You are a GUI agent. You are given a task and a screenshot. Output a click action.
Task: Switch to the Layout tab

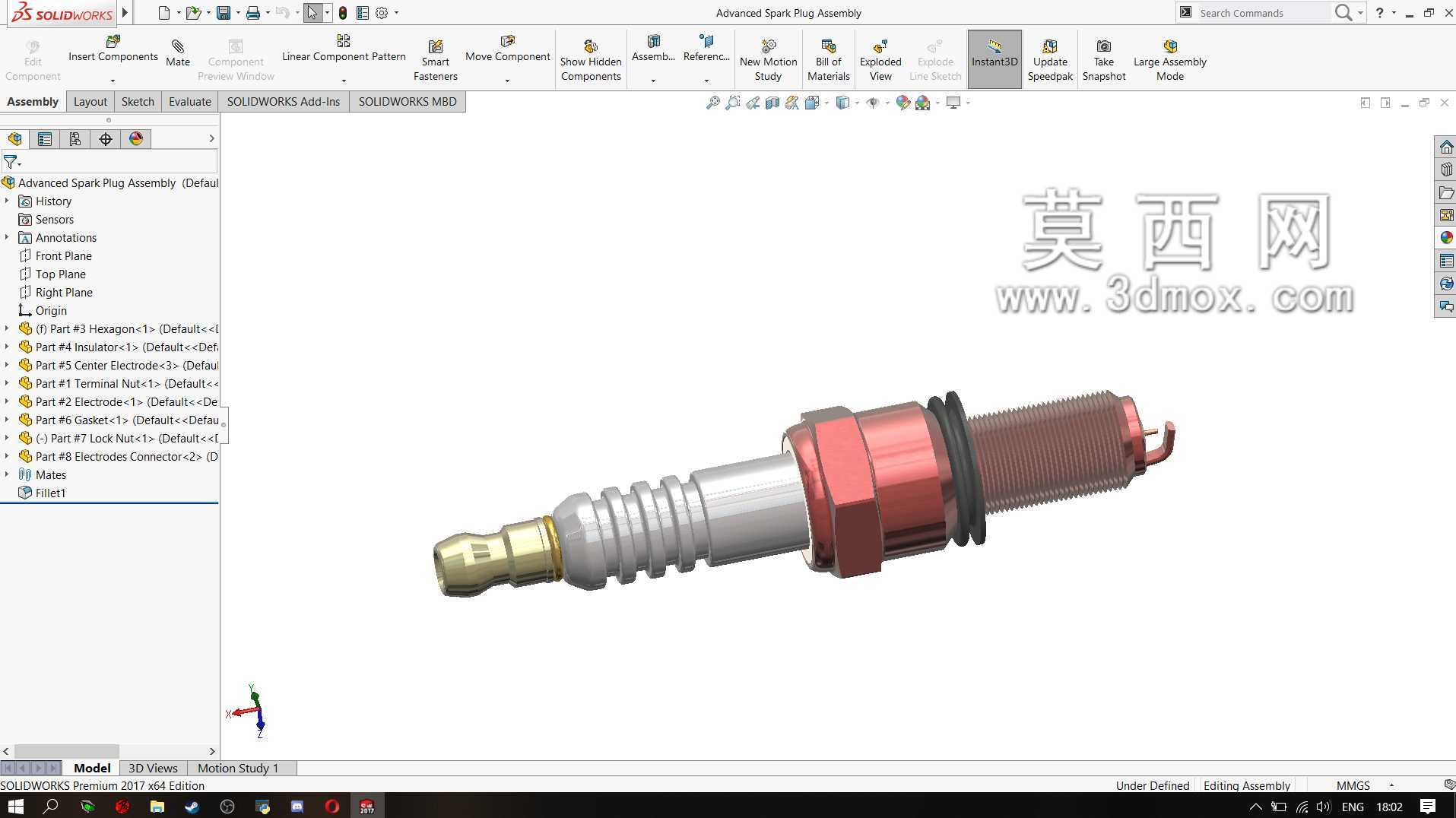(90, 102)
